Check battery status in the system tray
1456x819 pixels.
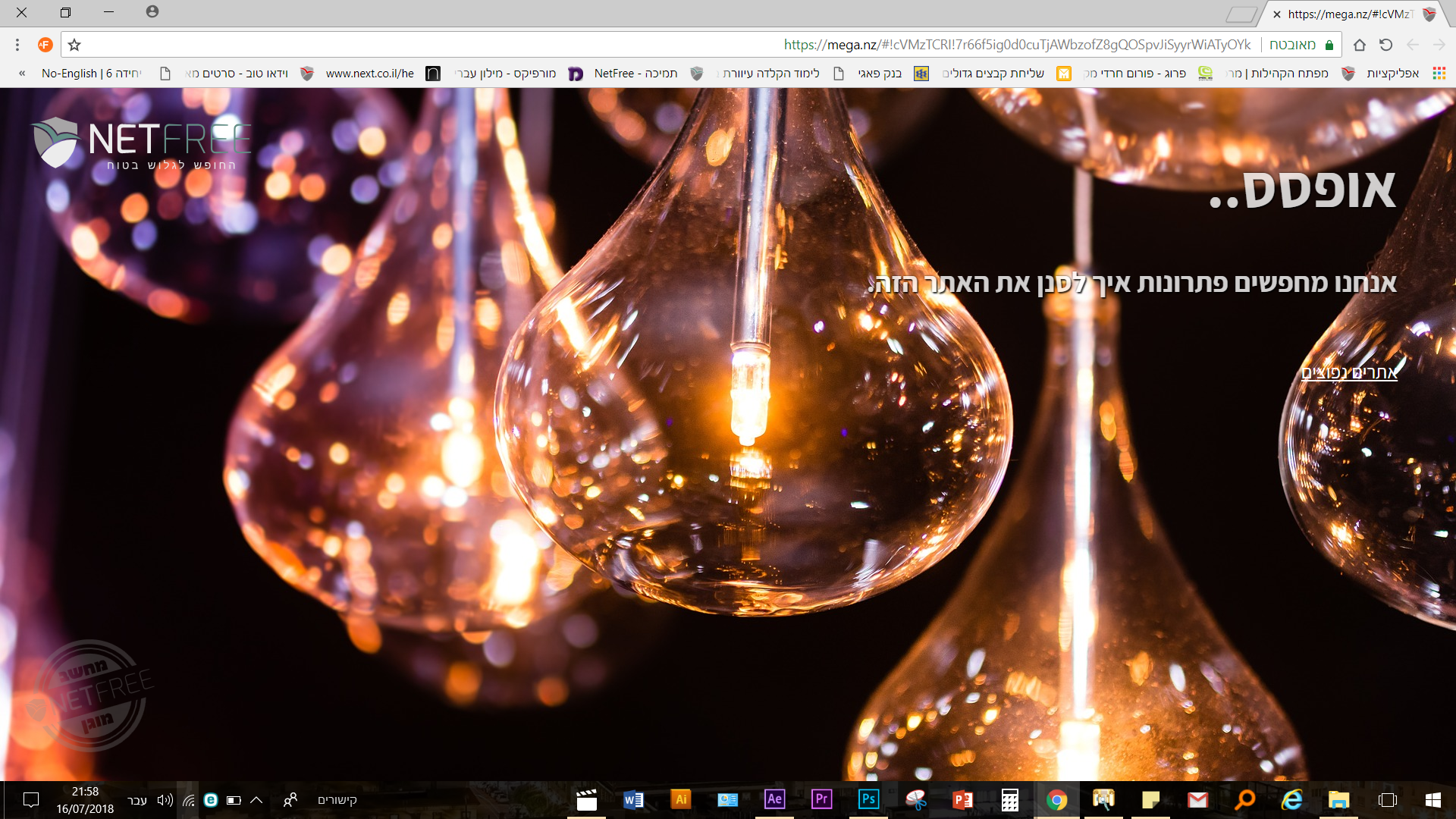[x=234, y=800]
